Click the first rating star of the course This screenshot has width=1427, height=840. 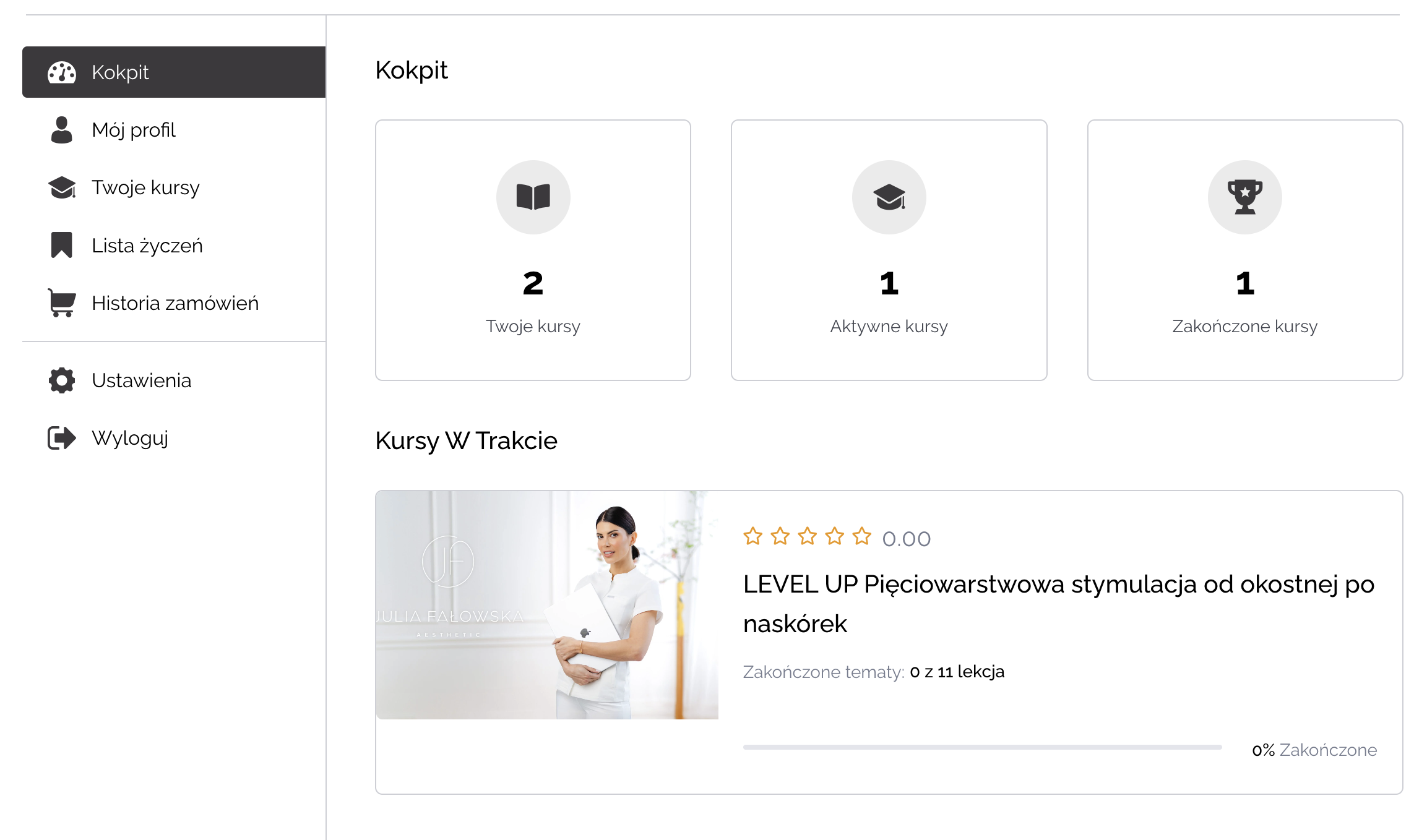752,536
